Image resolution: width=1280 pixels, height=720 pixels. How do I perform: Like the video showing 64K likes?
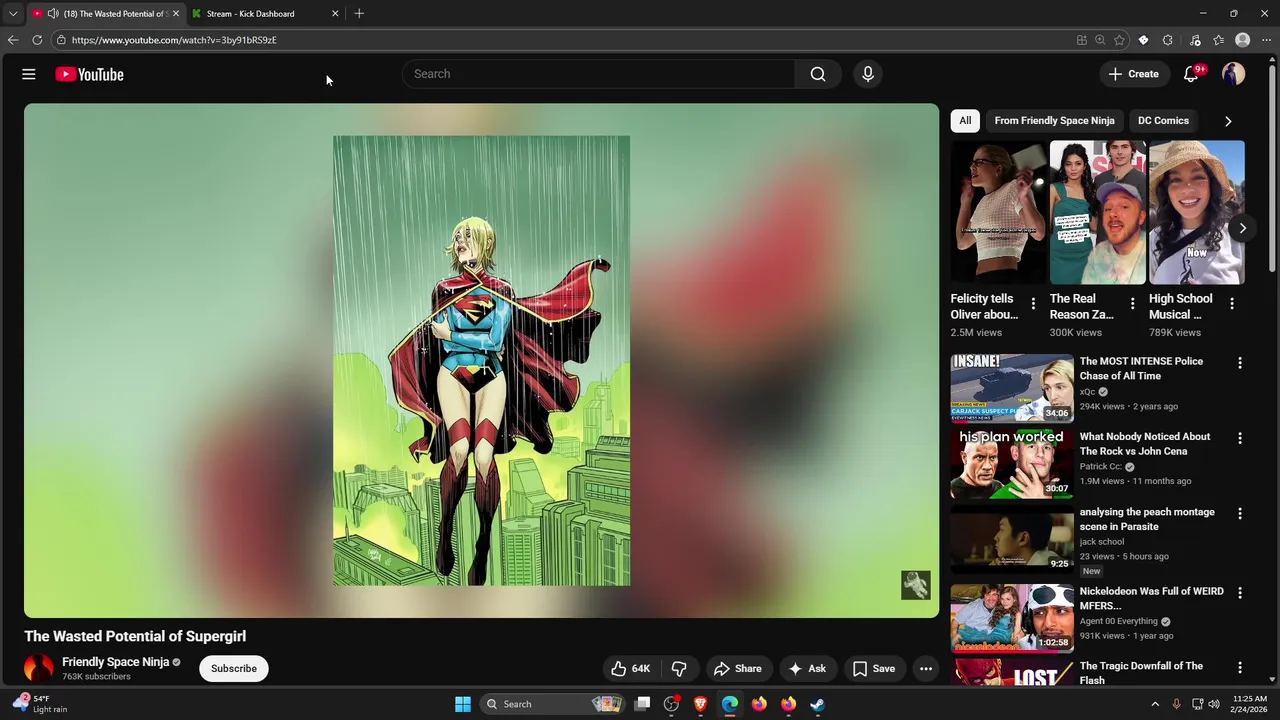pyautogui.click(x=630, y=668)
